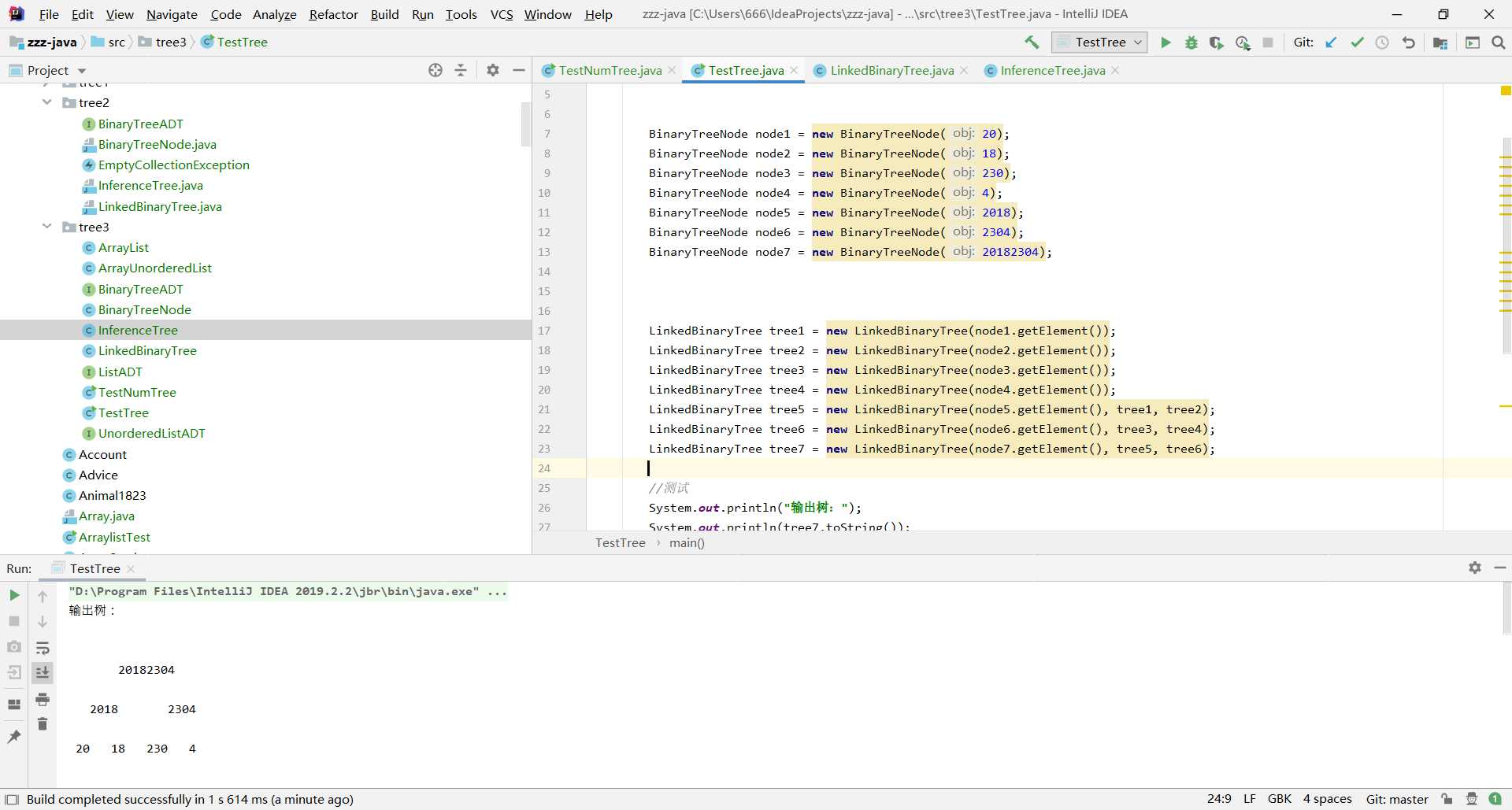
Task: Click main() in editor breadcrumb
Action: (x=687, y=542)
